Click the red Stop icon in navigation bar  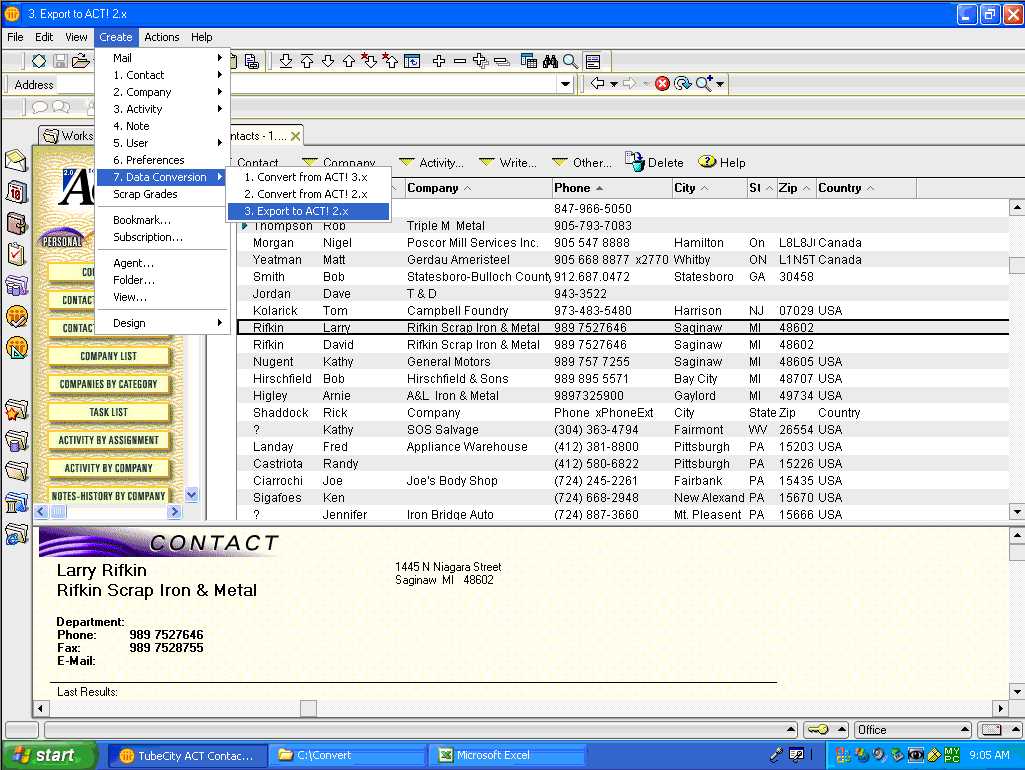pyautogui.click(x=662, y=84)
